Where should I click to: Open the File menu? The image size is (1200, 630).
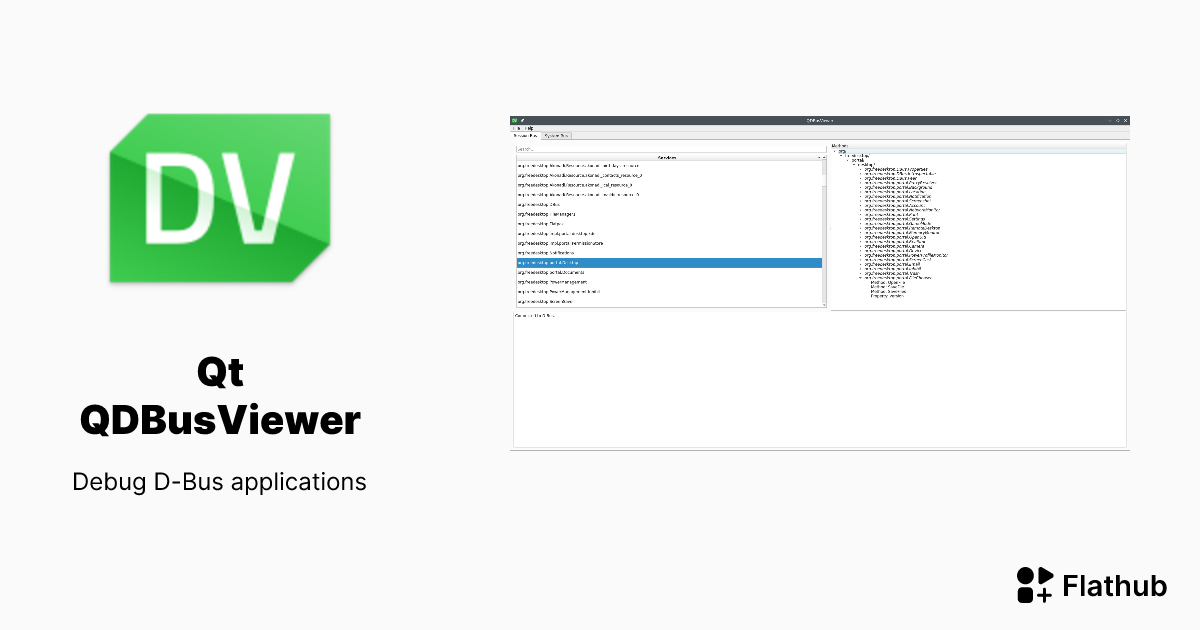(x=517, y=127)
